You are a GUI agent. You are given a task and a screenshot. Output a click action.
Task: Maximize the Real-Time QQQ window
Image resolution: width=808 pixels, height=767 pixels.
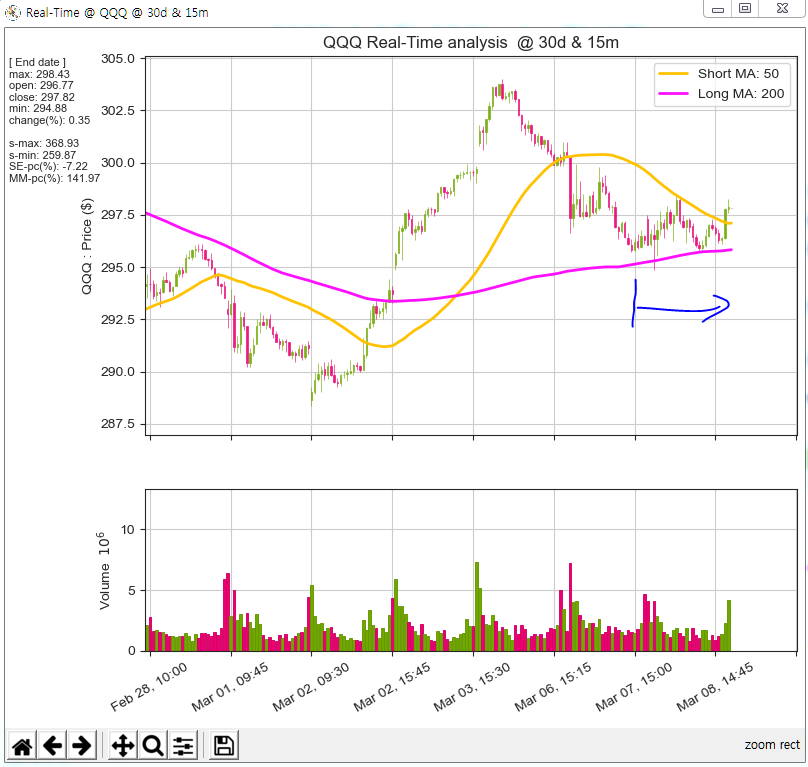745,9
